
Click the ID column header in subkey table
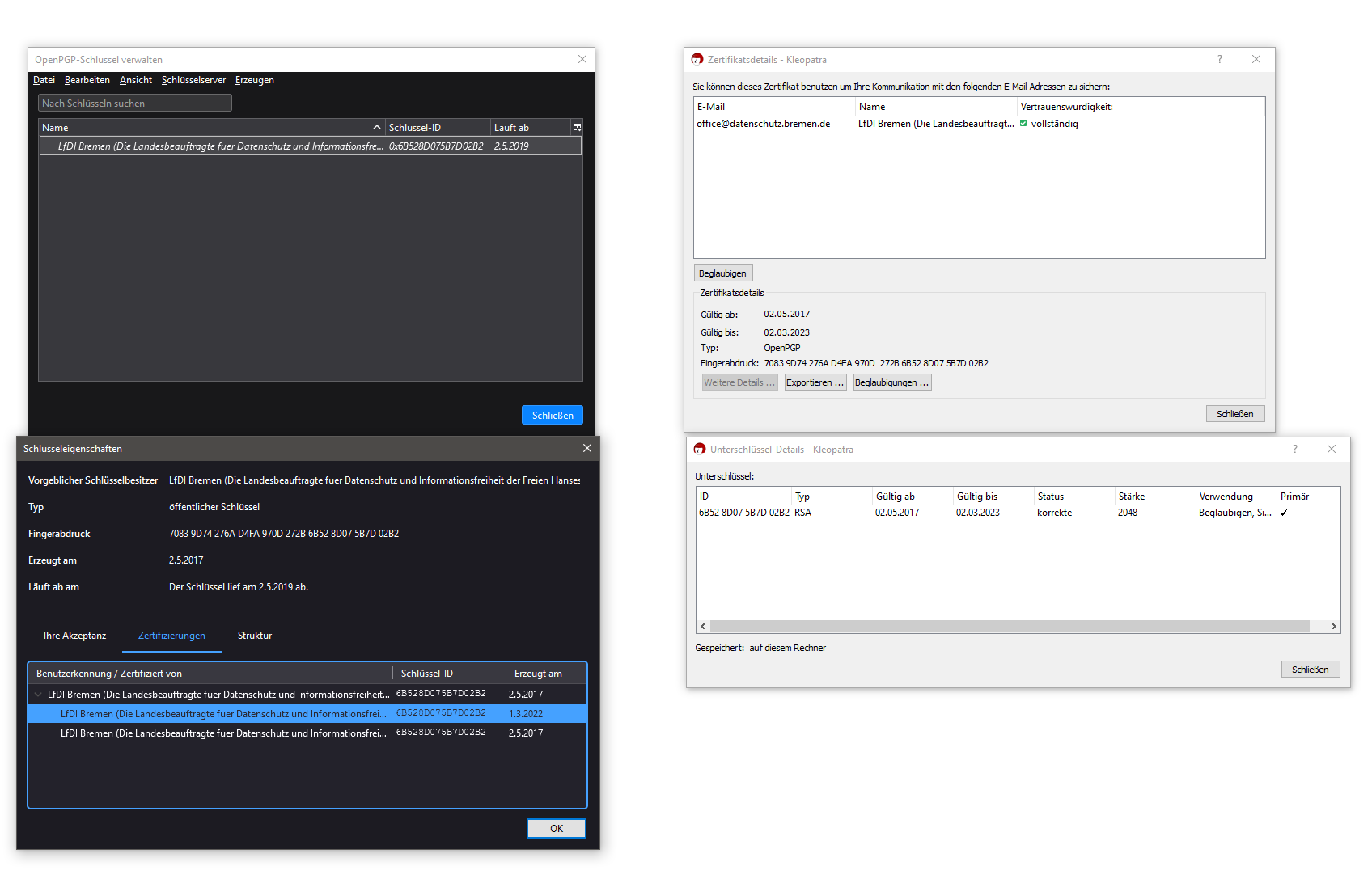coord(743,497)
